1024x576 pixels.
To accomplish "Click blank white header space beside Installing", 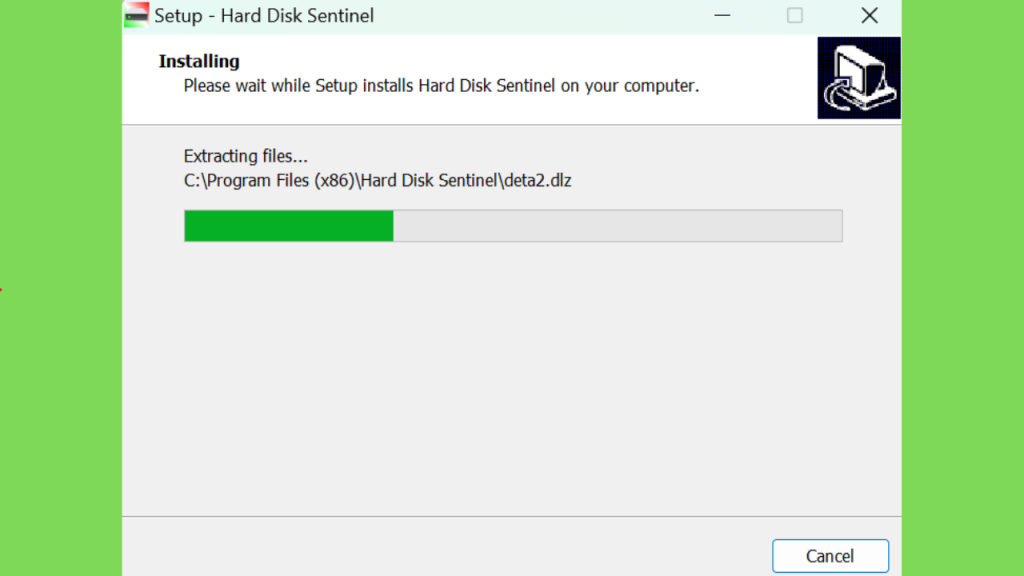I will click(522, 61).
